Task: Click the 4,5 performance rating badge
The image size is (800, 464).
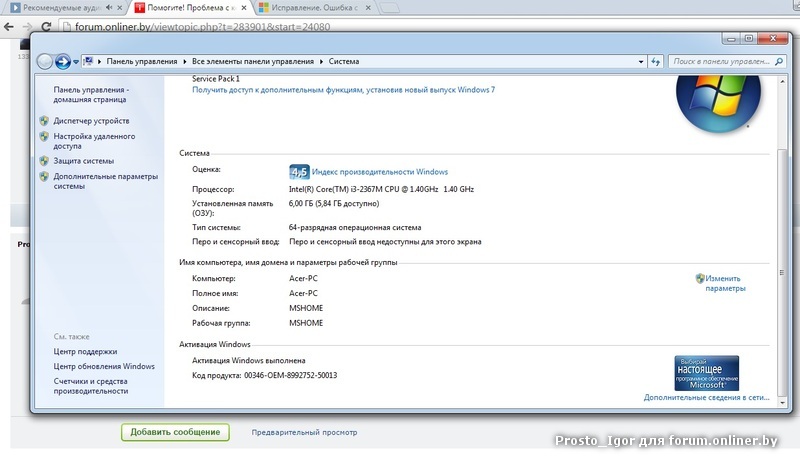Action: [x=299, y=172]
